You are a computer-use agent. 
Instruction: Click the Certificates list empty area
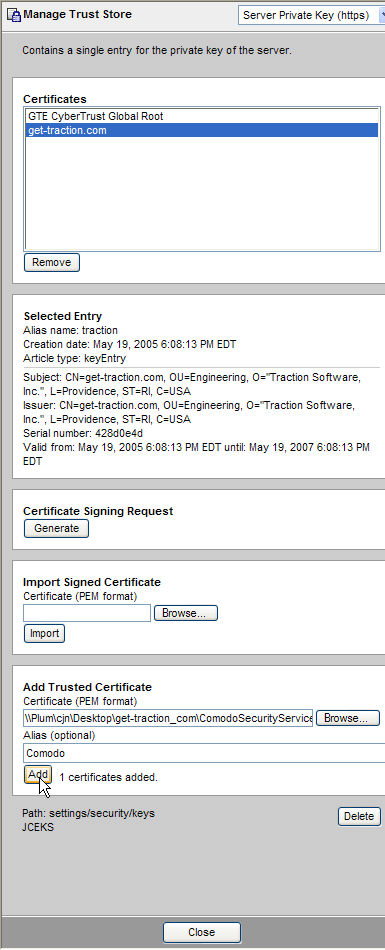pyautogui.click(x=202, y=194)
